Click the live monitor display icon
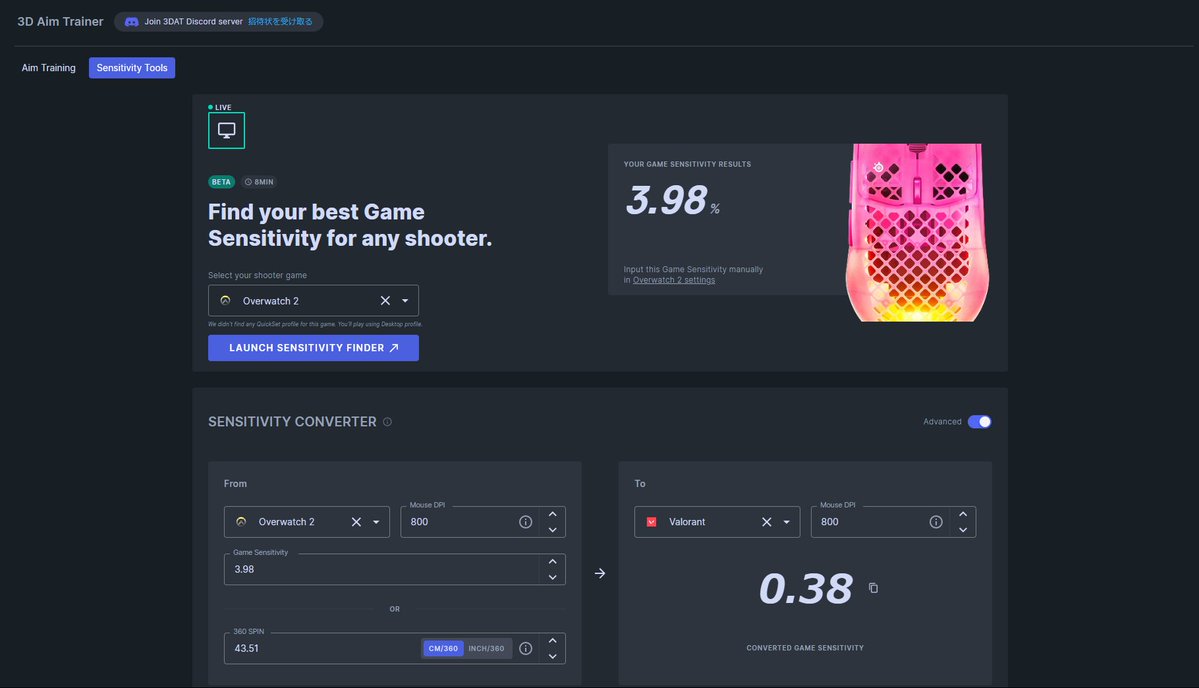Screen dimensions: 1199x688 226,131
